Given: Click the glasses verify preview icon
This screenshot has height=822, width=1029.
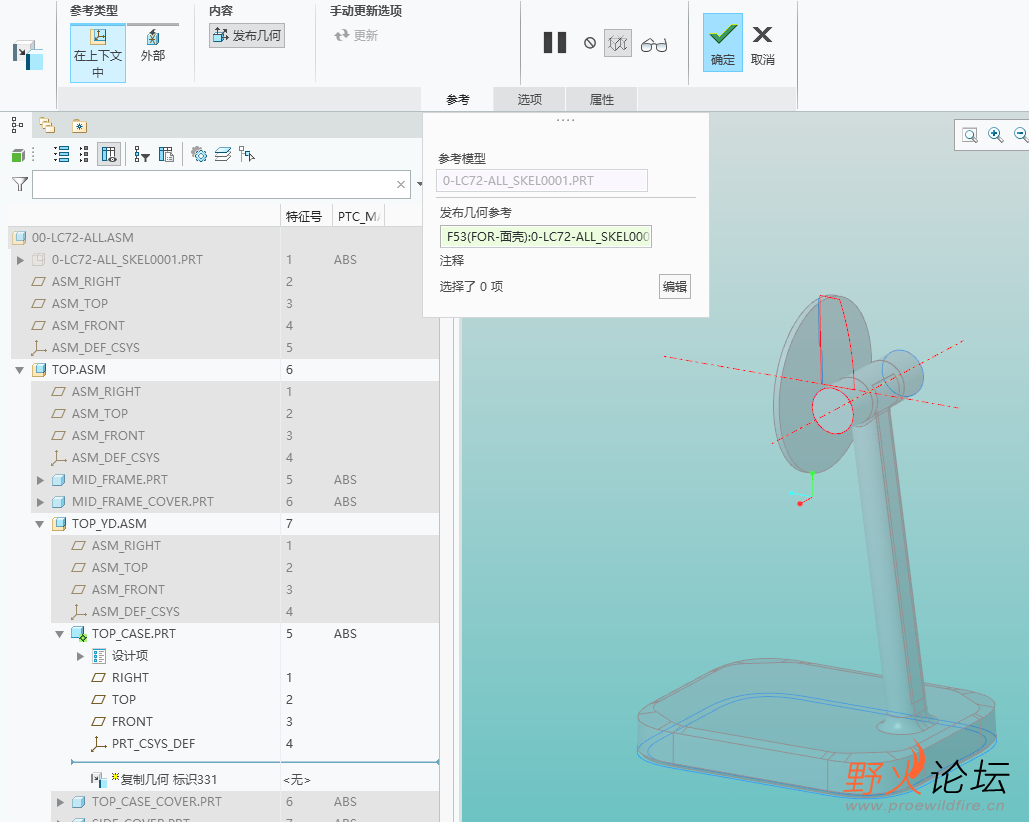Looking at the screenshot, I should point(654,45).
